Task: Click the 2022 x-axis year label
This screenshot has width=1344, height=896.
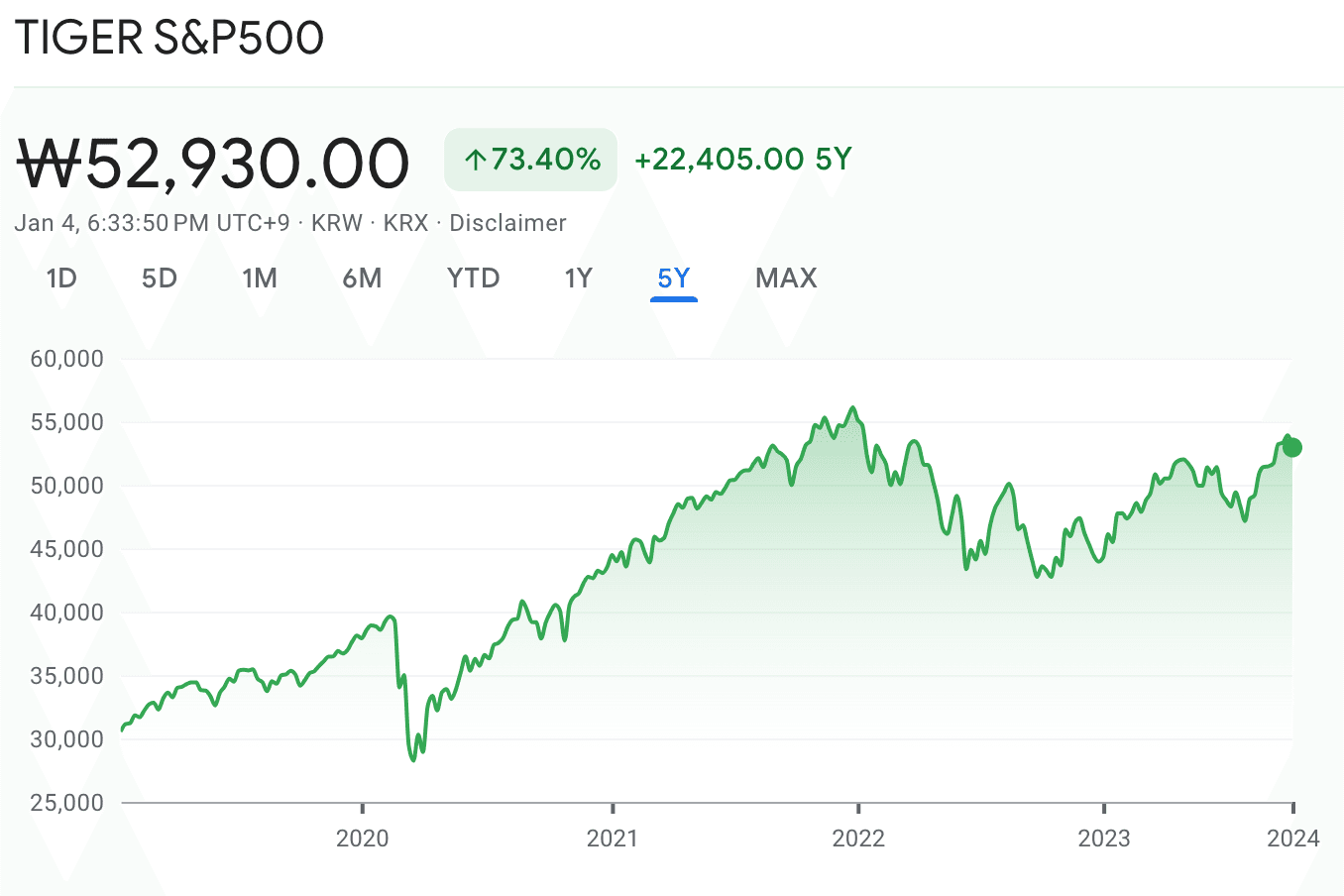Action: click(x=858, y=839)
